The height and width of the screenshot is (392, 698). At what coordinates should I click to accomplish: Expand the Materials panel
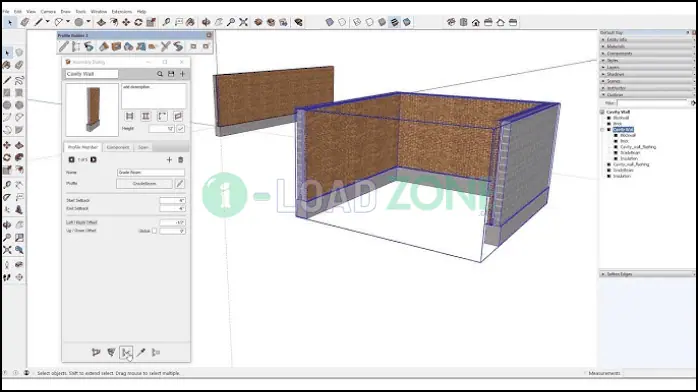point(646,46)
